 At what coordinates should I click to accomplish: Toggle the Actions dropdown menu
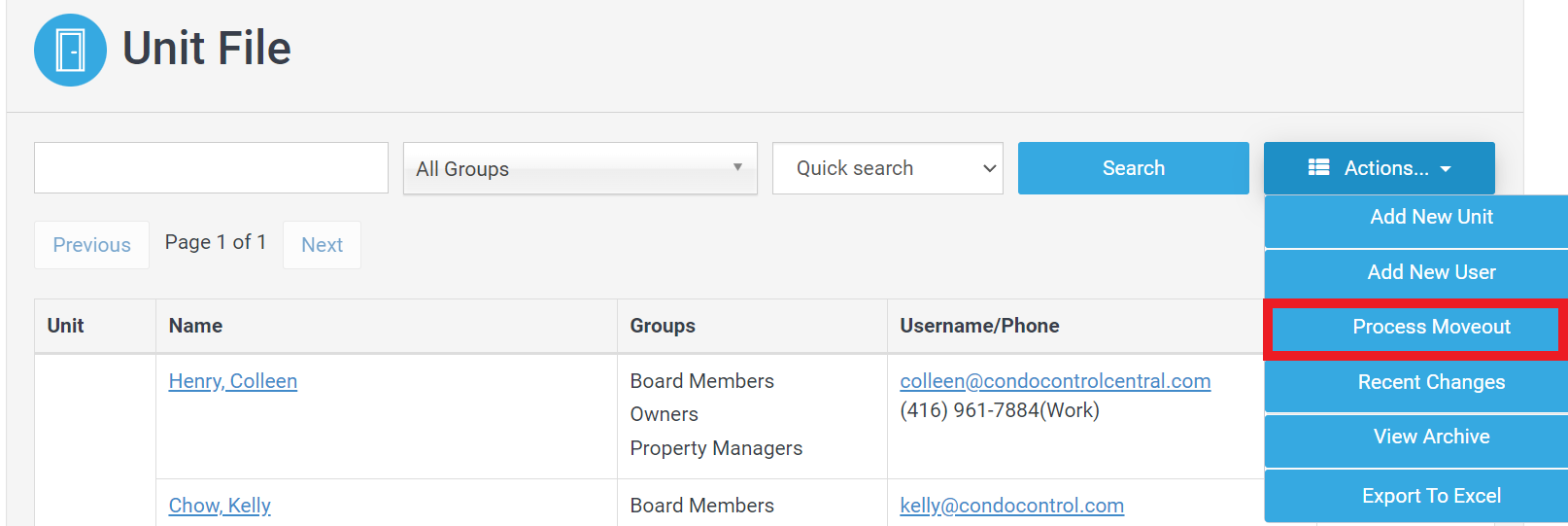pos(1379,168)
